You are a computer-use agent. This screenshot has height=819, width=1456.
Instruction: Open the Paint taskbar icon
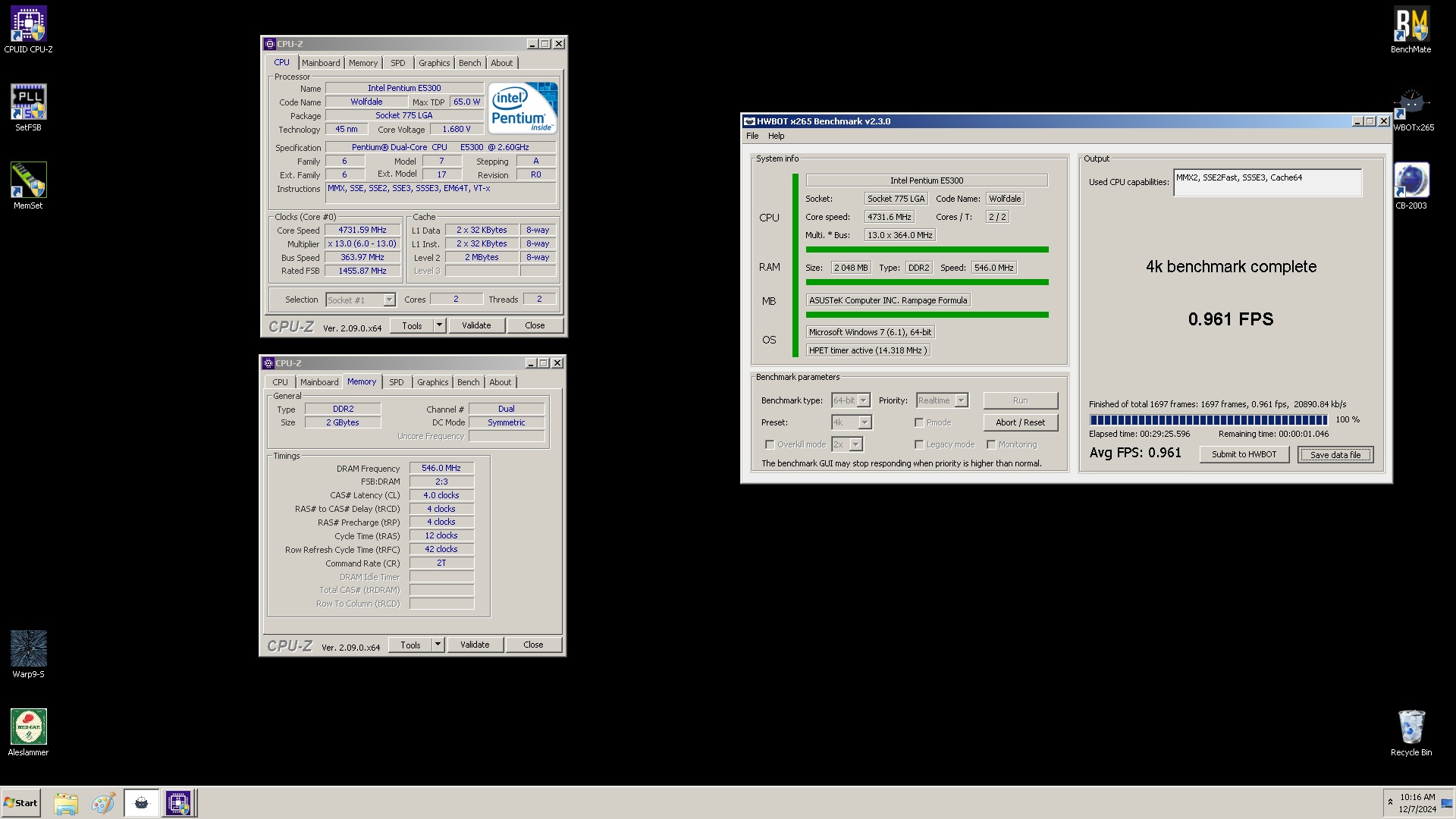103,803
